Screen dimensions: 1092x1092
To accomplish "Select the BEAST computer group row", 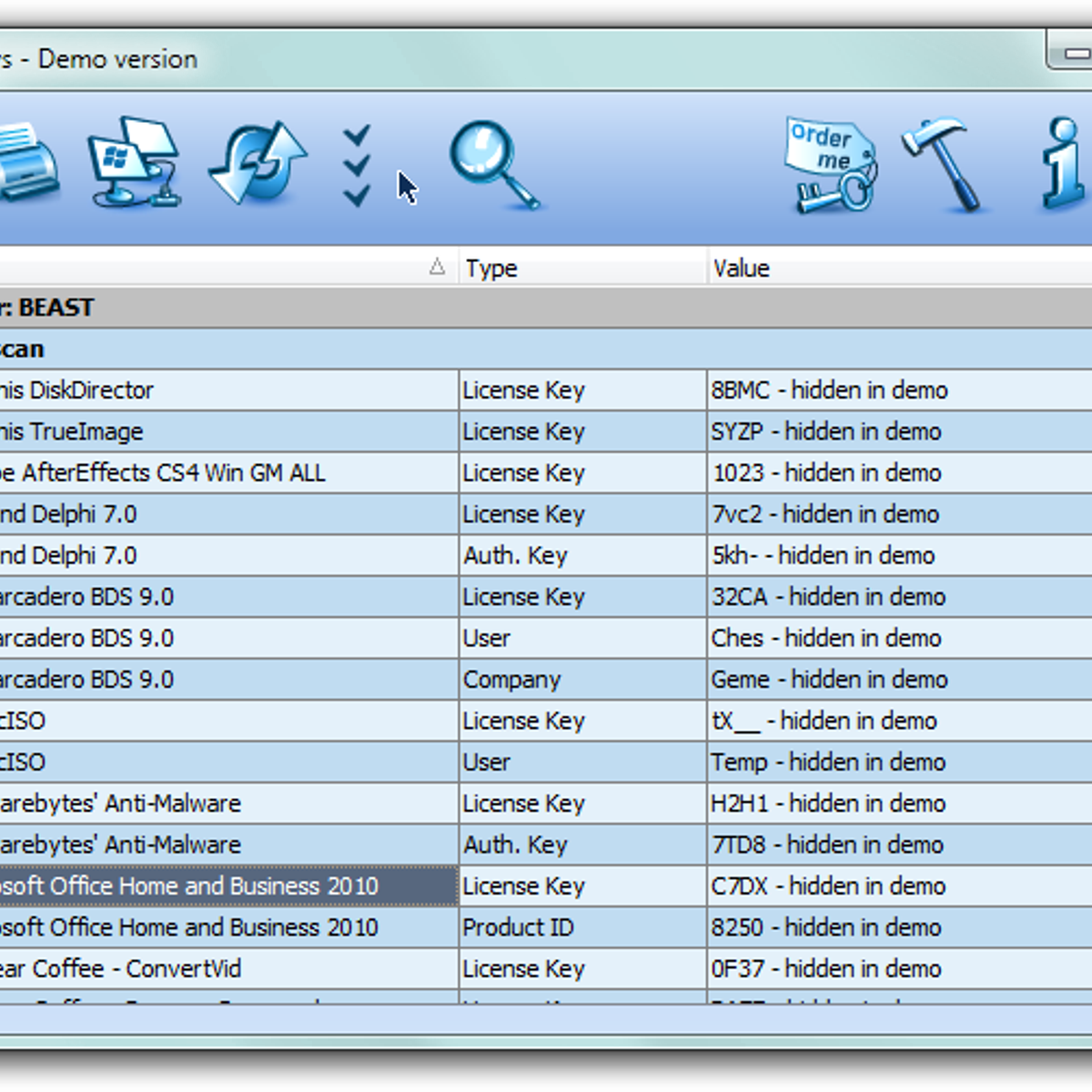I will 546,308.
